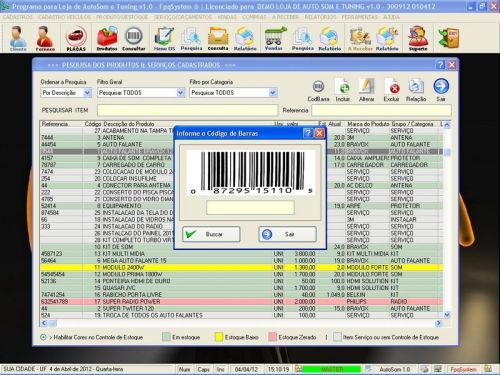Screen dimensions: 500x375
Task: Close the barcode dialog
Action: pos(319,133)
